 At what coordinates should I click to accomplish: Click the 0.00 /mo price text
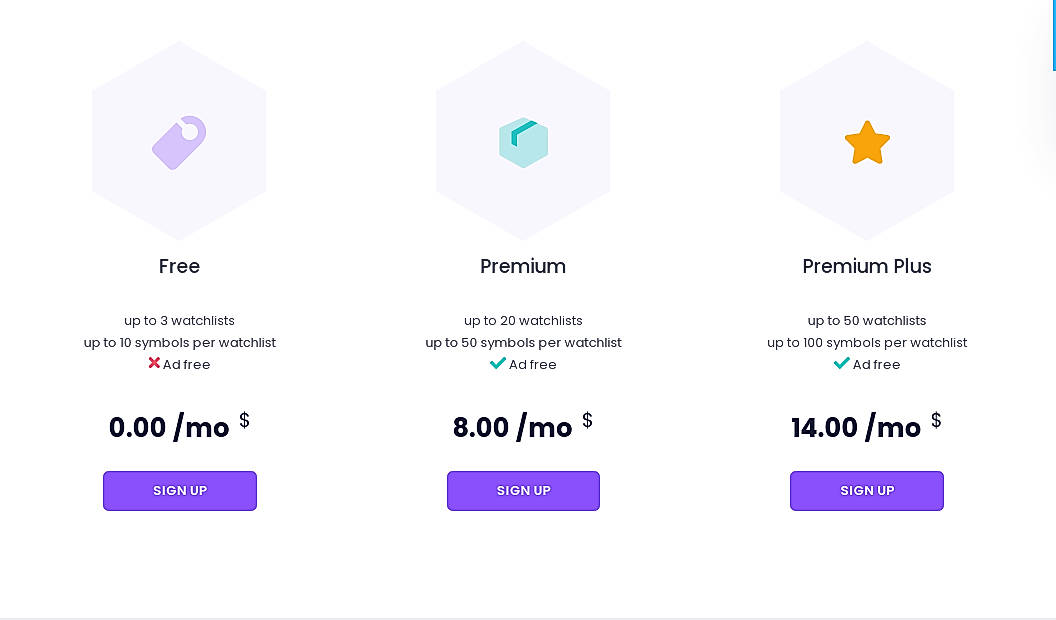click(x=169, y=428)
